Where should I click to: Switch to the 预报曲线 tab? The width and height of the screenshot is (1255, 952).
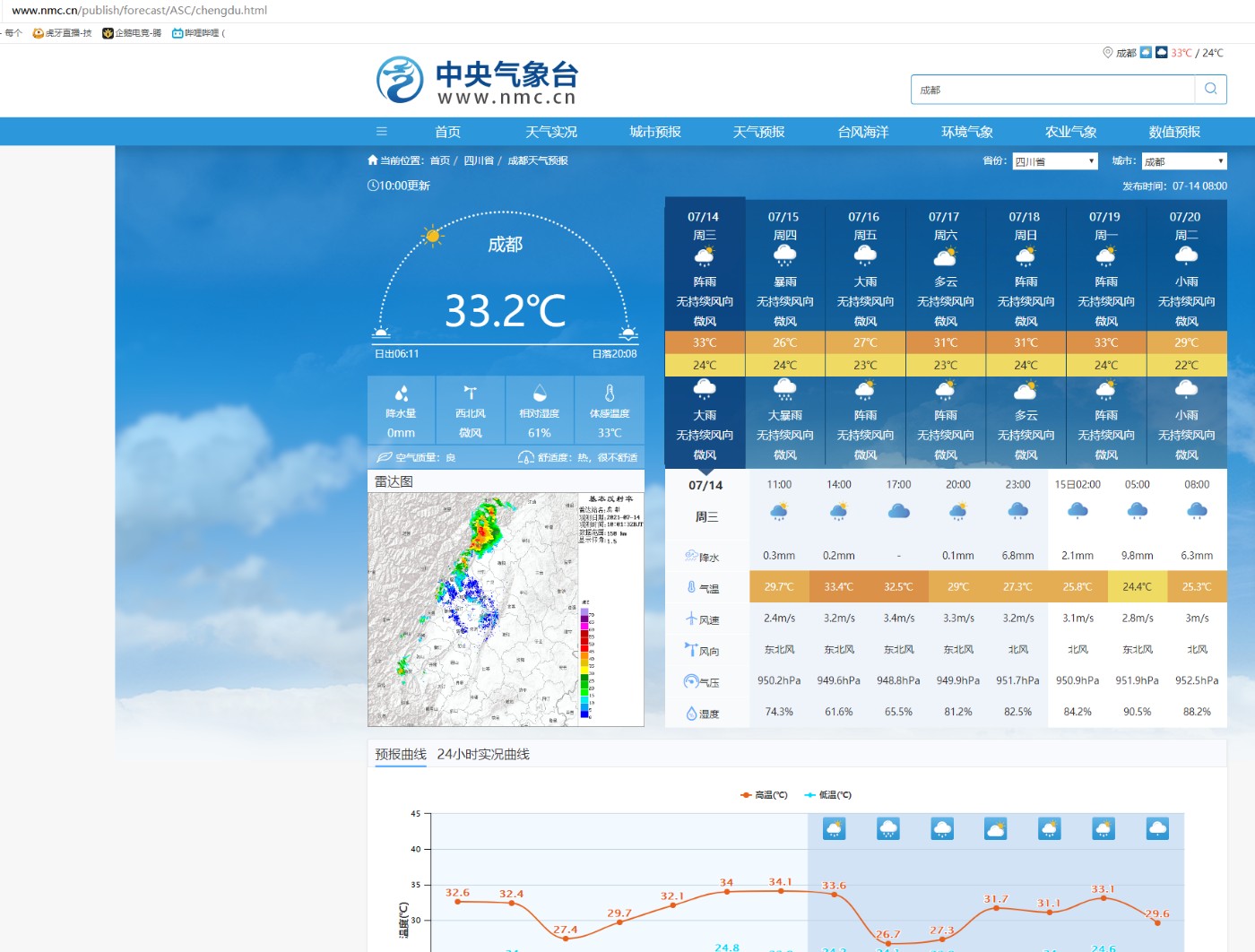pos(401,754)
